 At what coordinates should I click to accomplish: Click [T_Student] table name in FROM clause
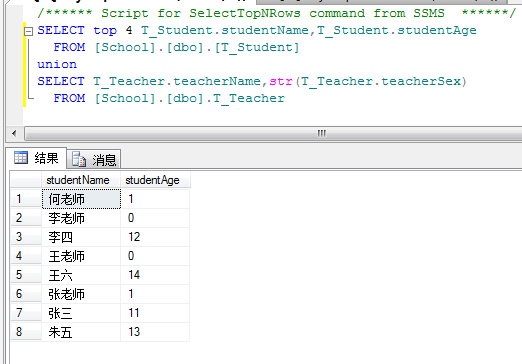257,47
